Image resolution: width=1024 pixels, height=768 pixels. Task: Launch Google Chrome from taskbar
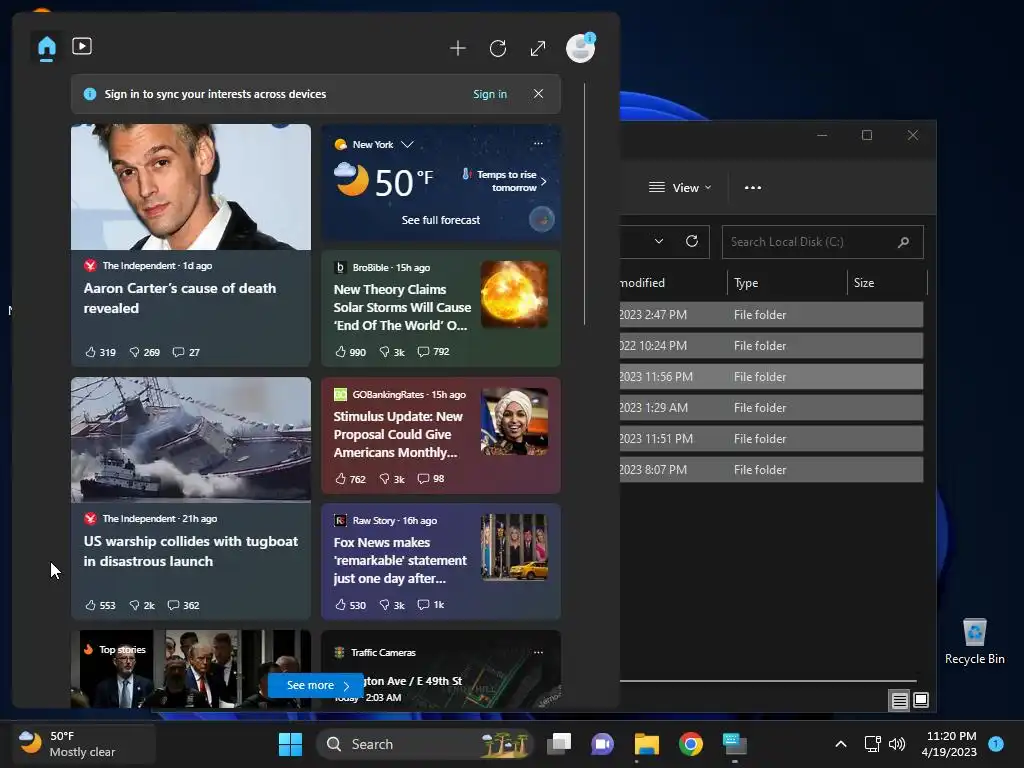pos(690,744)
